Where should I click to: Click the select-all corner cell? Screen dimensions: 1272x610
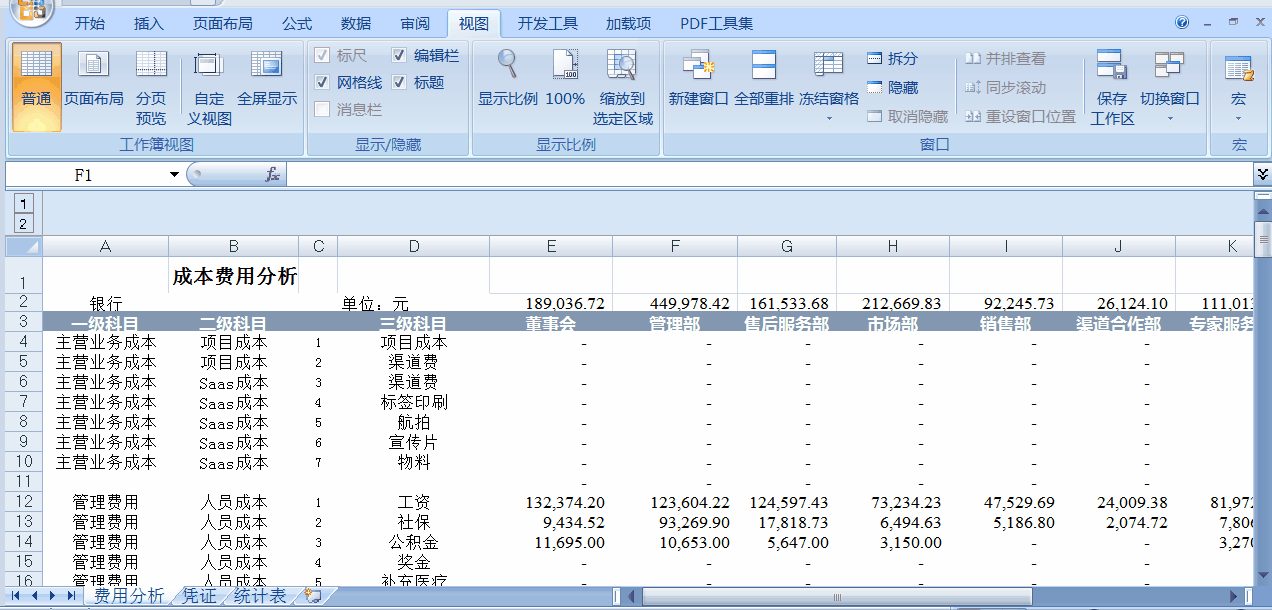(24, 247)
